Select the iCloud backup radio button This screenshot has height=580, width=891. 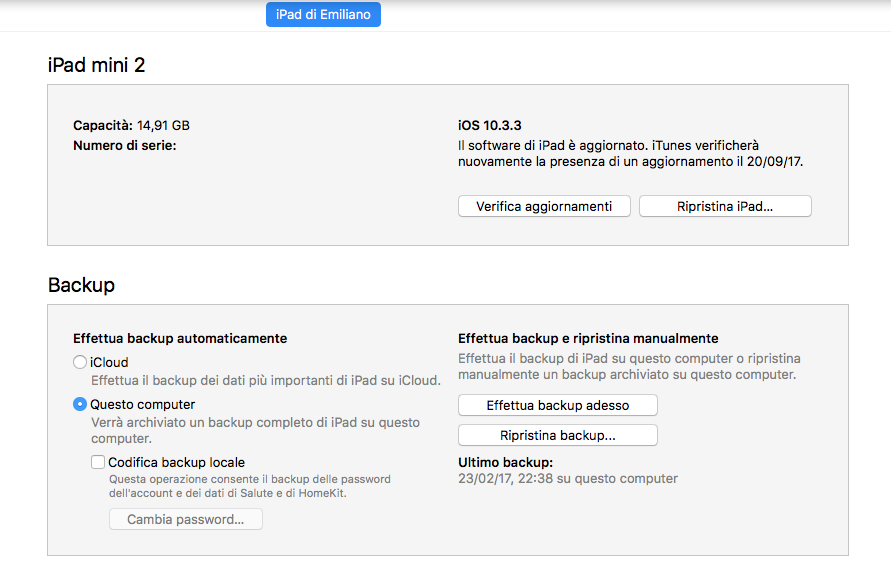tap(80, 363)
